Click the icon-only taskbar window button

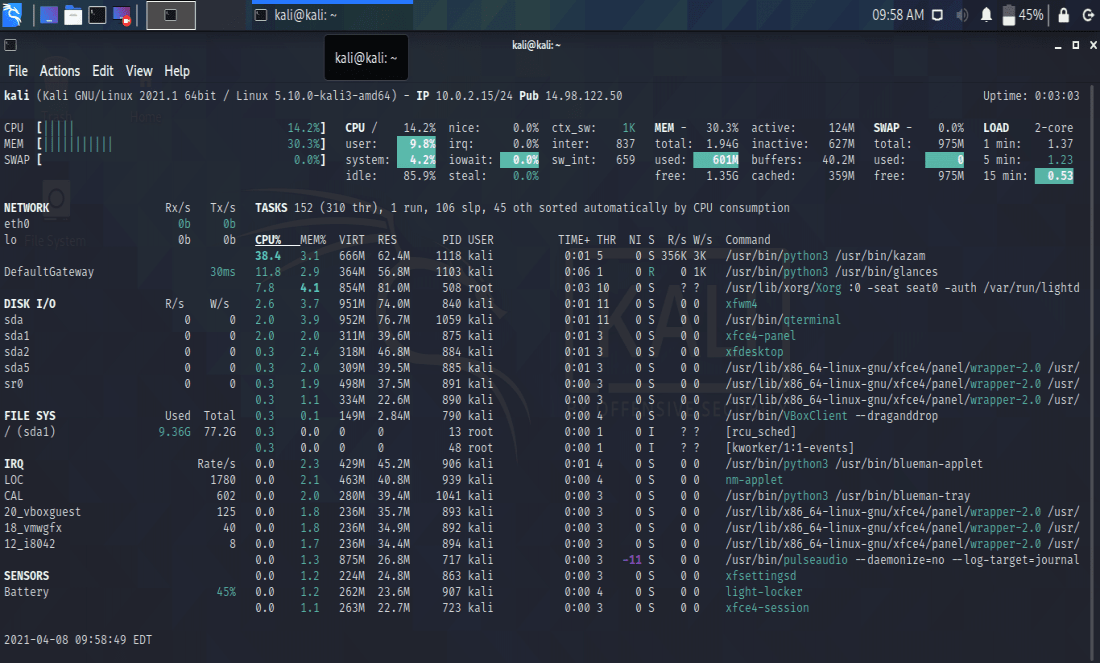coord(171,15)
